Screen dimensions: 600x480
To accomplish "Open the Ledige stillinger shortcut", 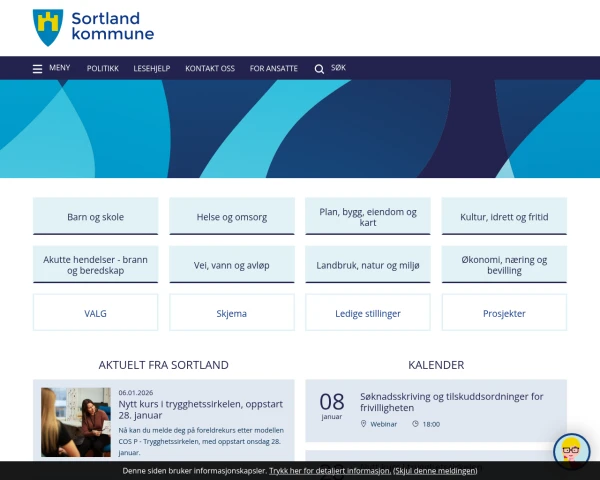I will tap(368, 312).
